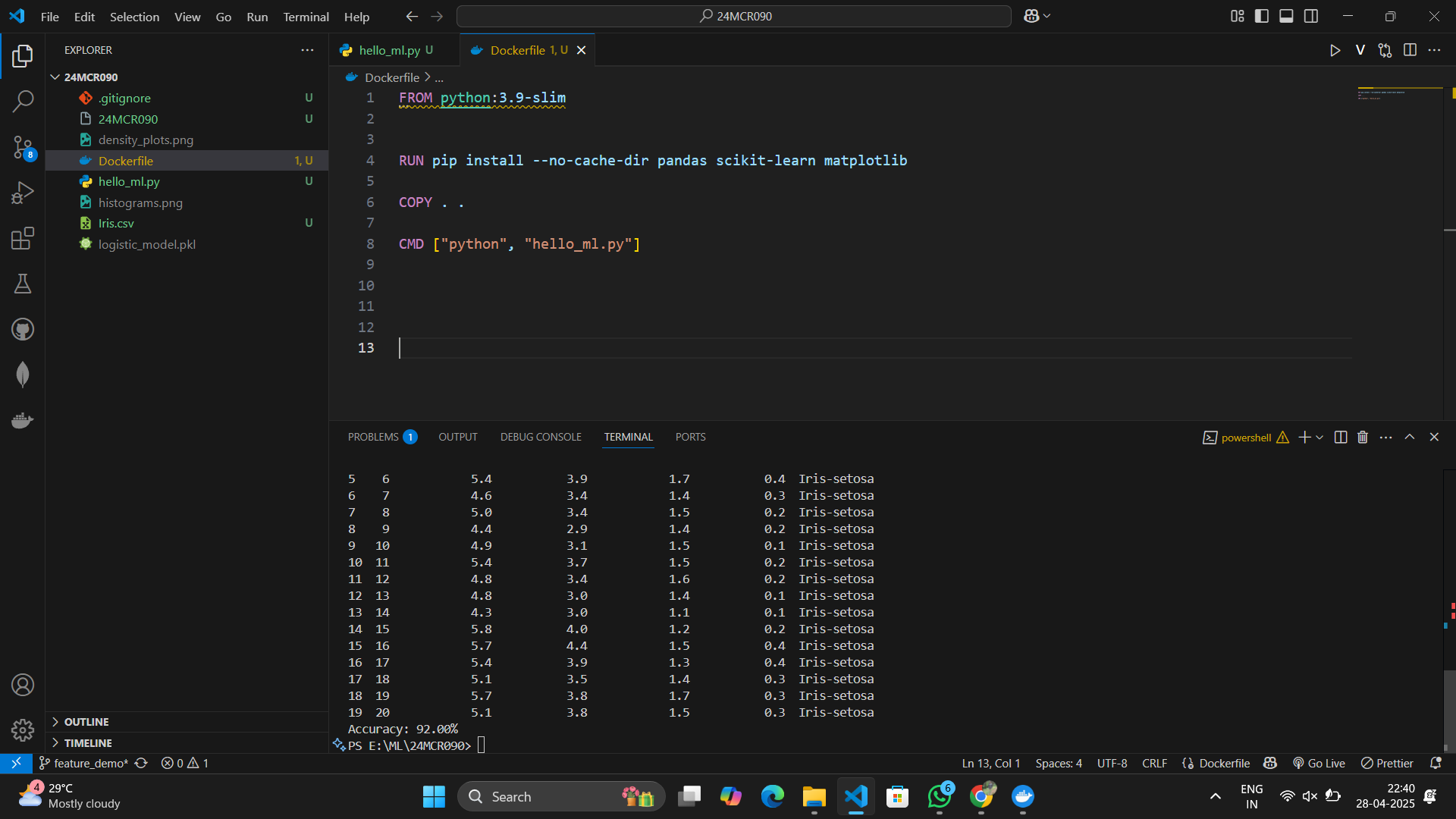Open Explorer Views and More Actions menu

coord(307,50)
